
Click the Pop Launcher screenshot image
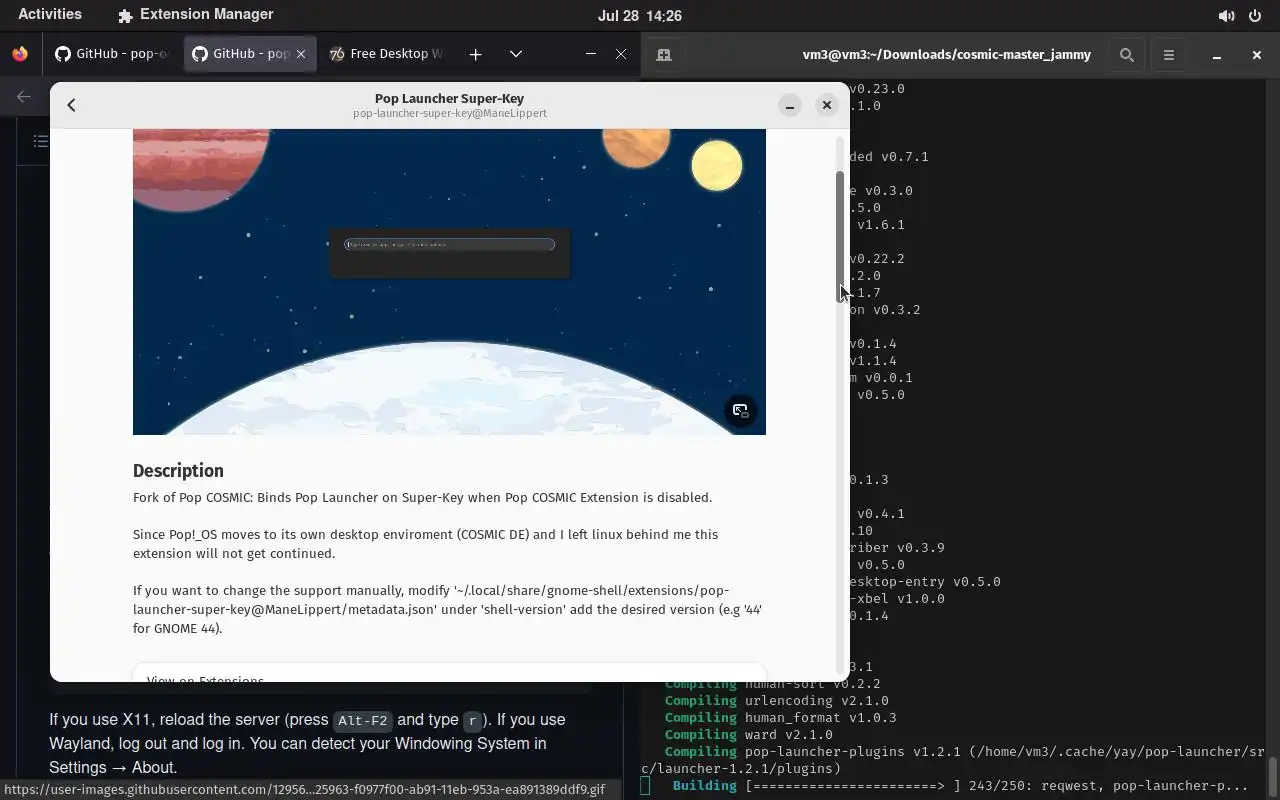[x=449, y=282]
